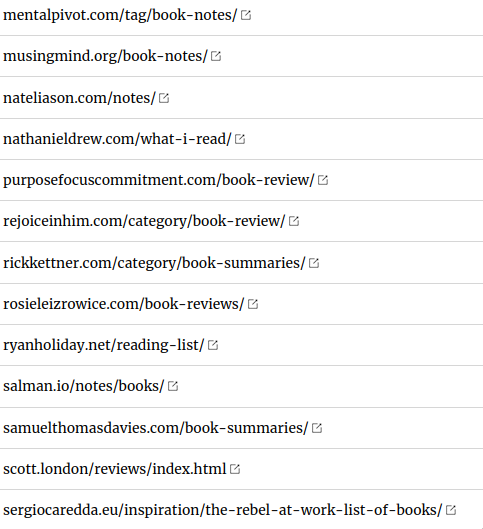
Task: Open external icon beside rickkettner.com/category/book-summaries/
Action: click(314, 263)
